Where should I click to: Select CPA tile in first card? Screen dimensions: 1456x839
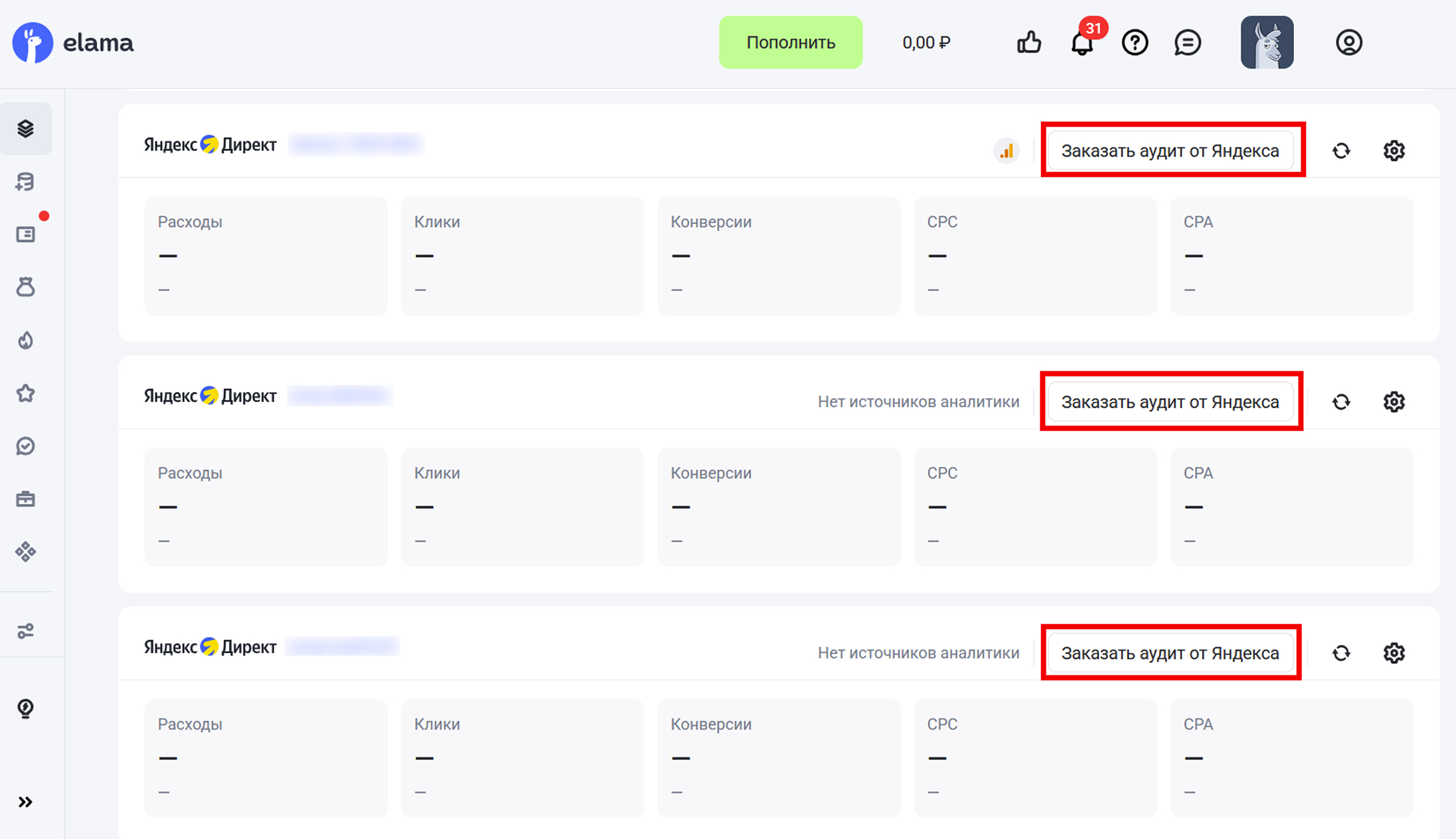point(1292,257)
